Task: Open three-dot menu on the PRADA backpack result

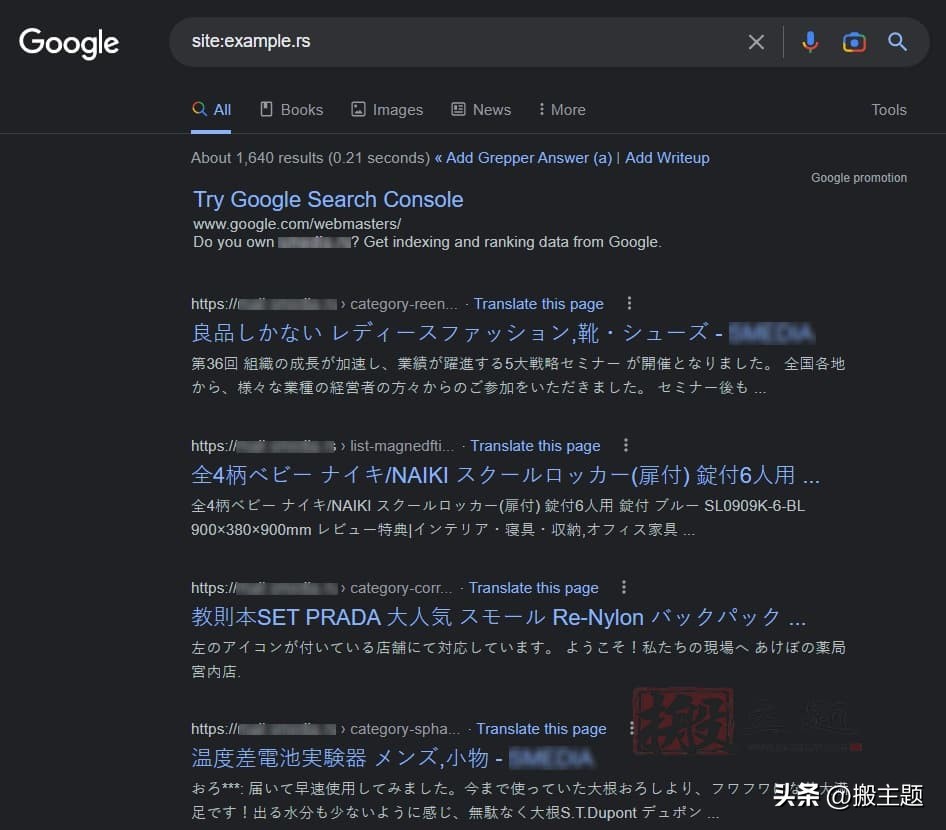Action: pyautogui.click(x=623, y=588)
